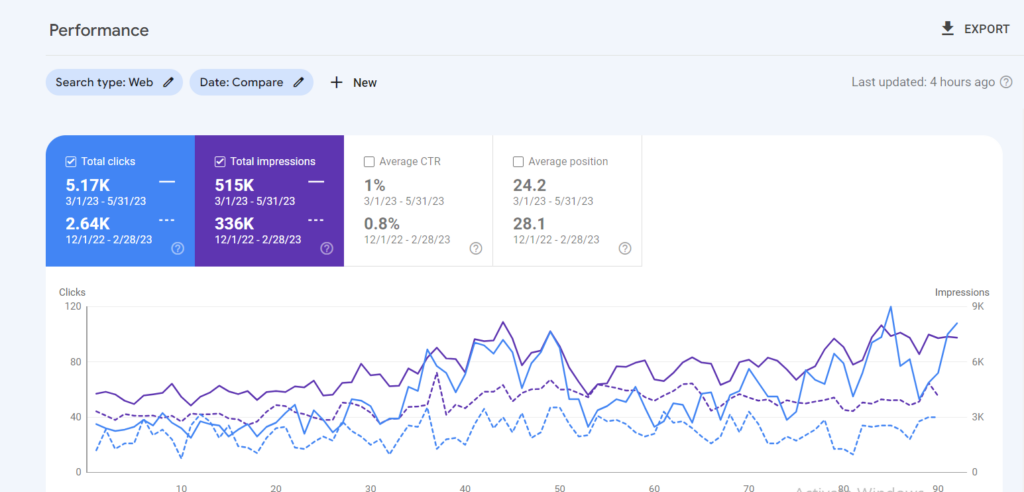1024x492 pixels.
Task: Open help icon in Average position card
Action: [624, 248]
